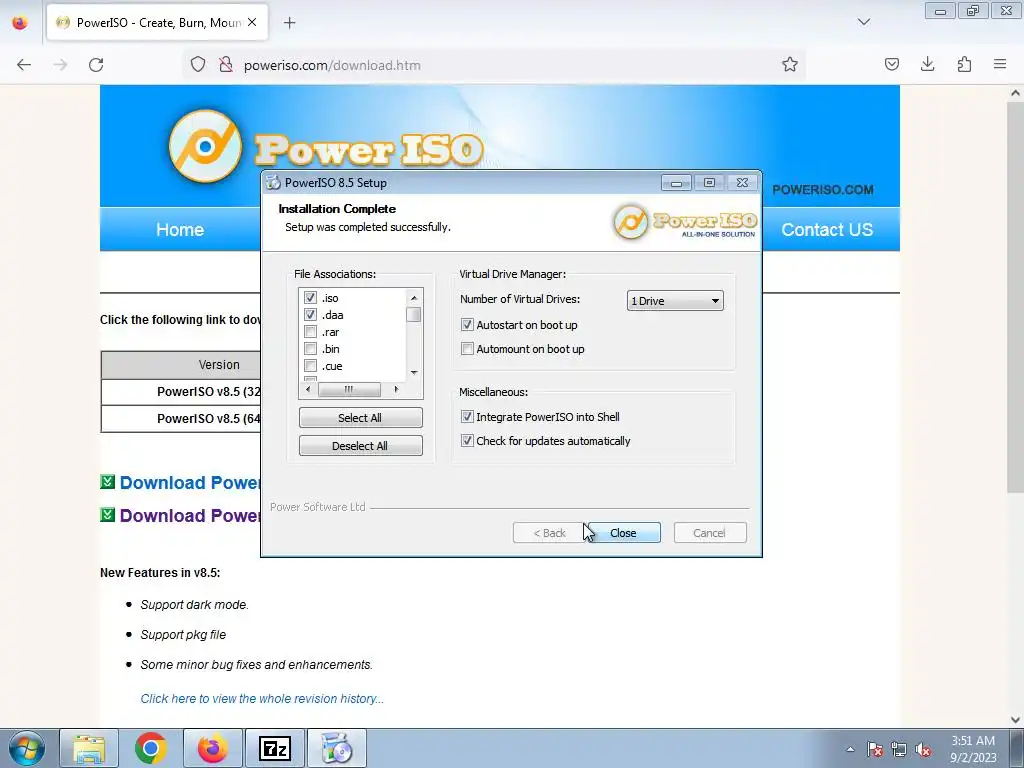List all tabs with the chevron
Viewport: 1024px width, 768px height.
point(863,22)
